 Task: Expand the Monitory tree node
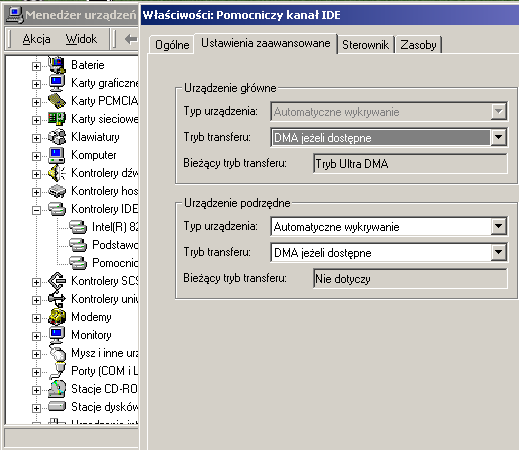(x=36, y=336)
